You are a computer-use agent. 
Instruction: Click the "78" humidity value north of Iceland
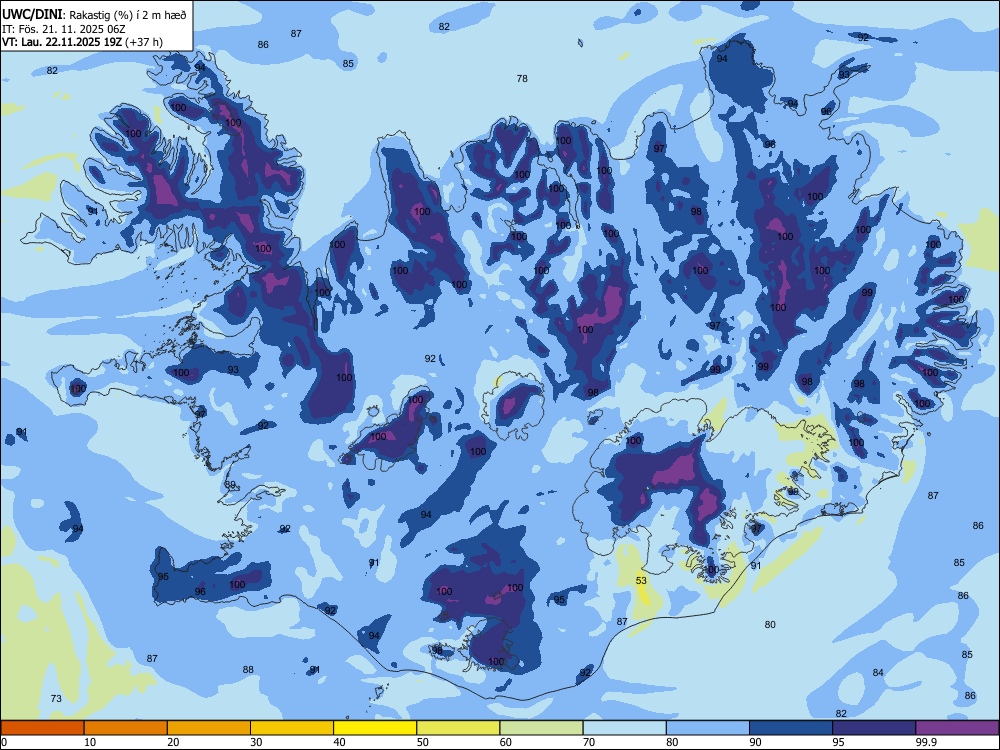(522, 78)
